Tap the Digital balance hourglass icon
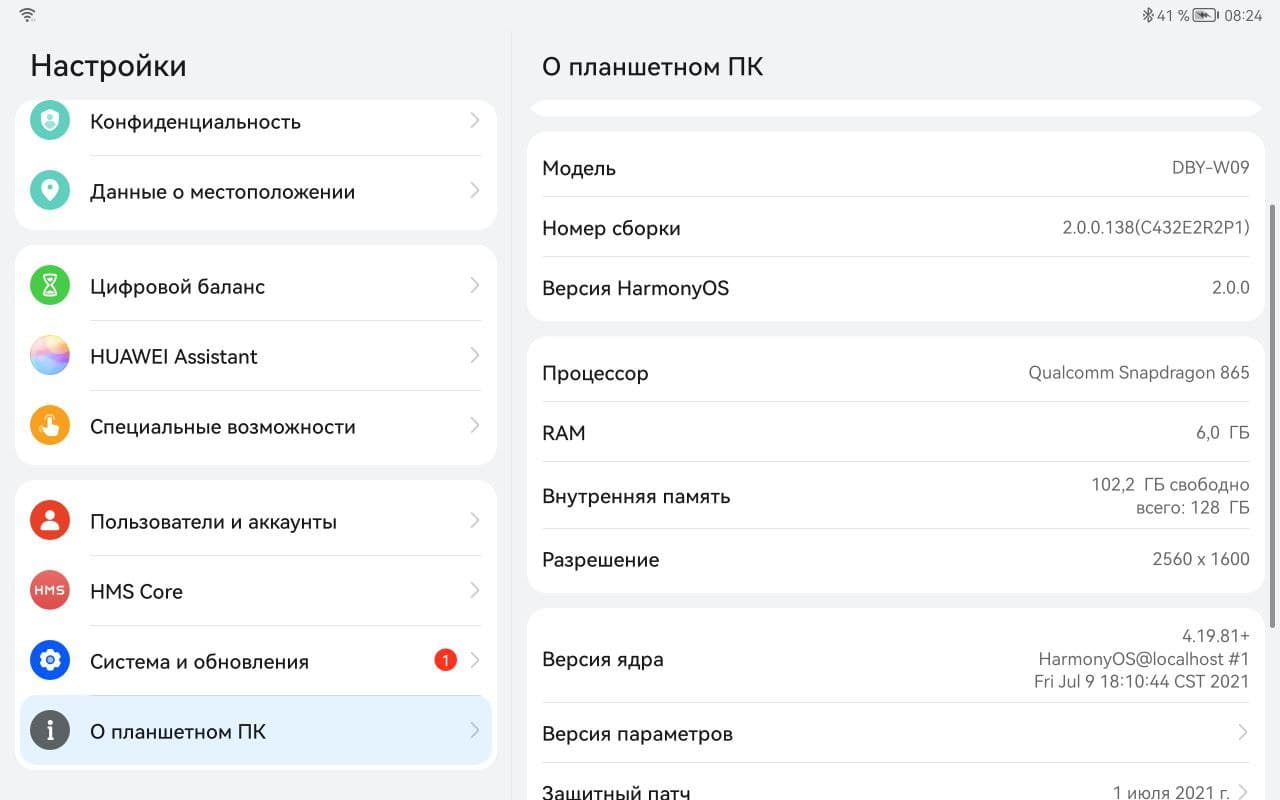Screen dimensions: 1280x800 [49, 286]
